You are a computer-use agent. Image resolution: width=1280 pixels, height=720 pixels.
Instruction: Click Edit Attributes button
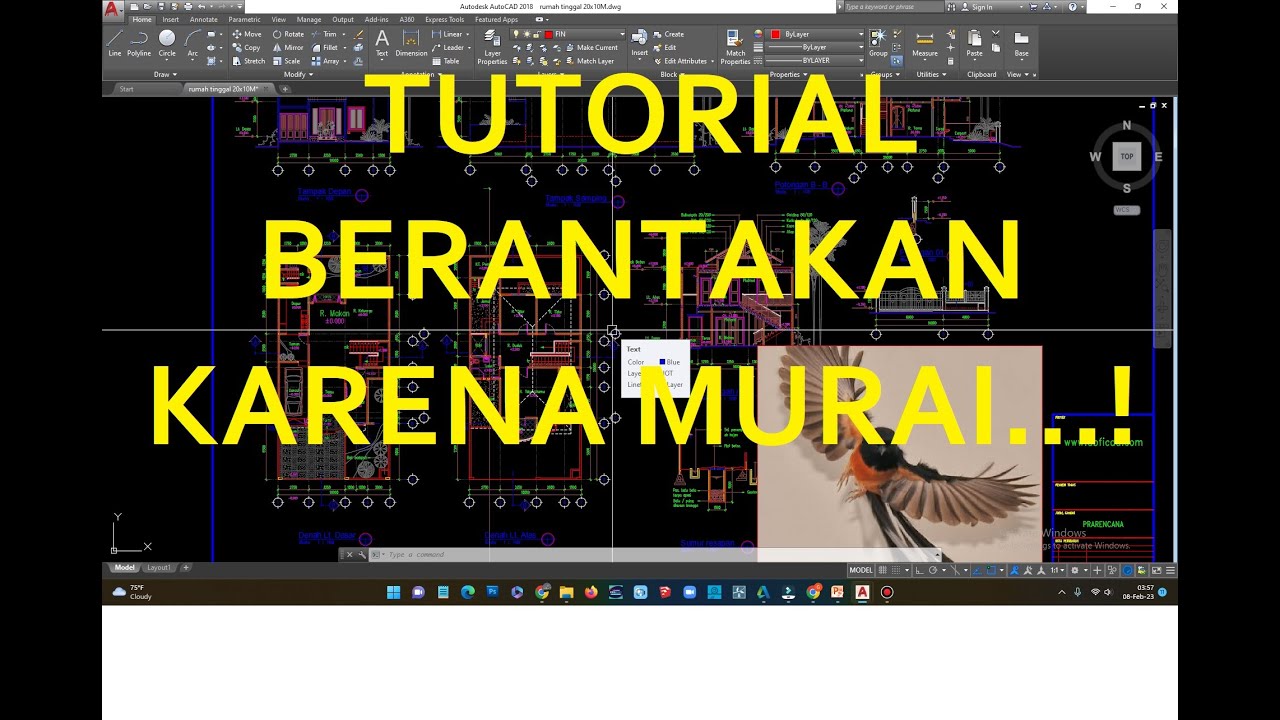(x=685, y=61)
